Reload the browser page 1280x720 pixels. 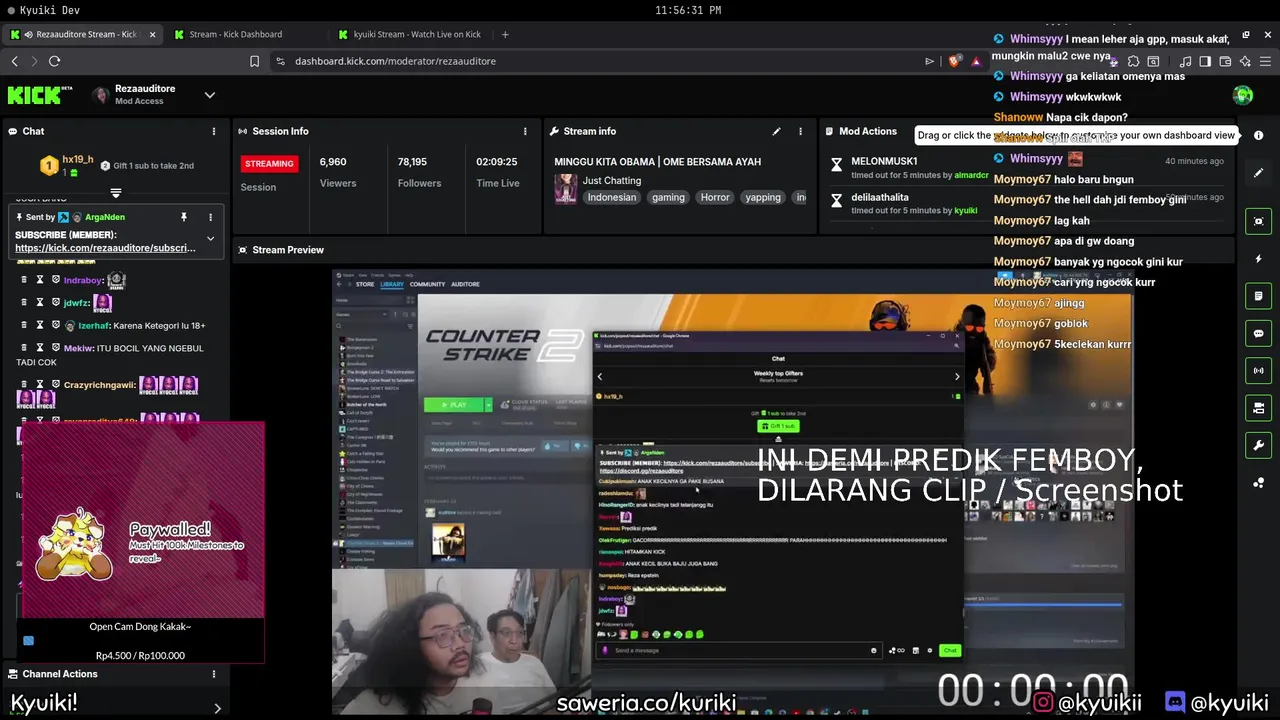(x=54, y=61)
